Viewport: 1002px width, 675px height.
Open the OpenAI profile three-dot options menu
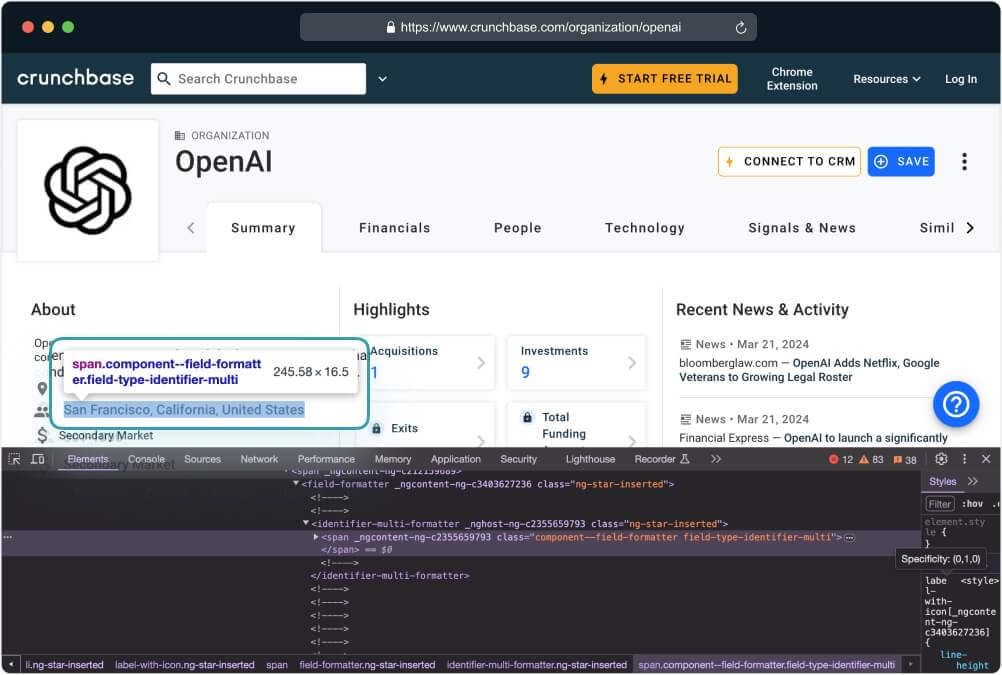(x=964, y=162)
